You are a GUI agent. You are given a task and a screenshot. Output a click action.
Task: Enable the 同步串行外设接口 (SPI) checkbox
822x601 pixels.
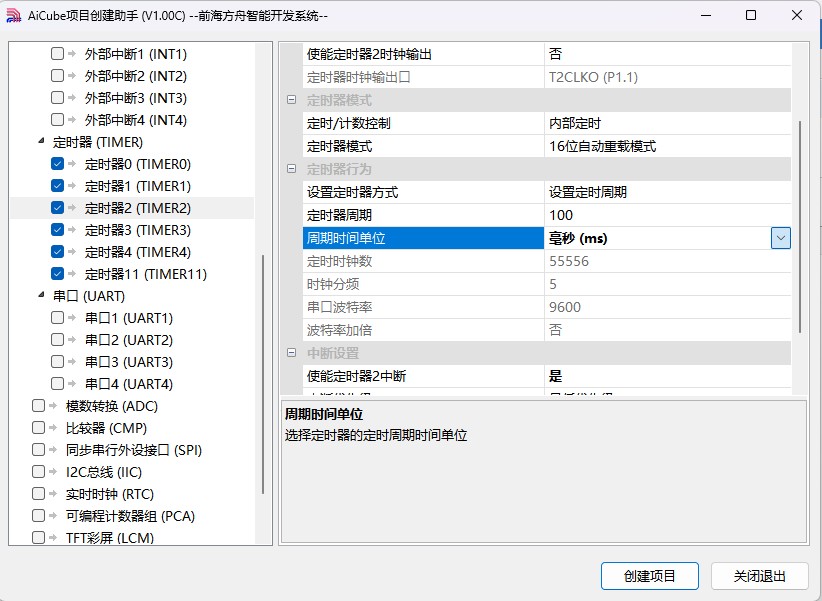[x=38, y=450]
